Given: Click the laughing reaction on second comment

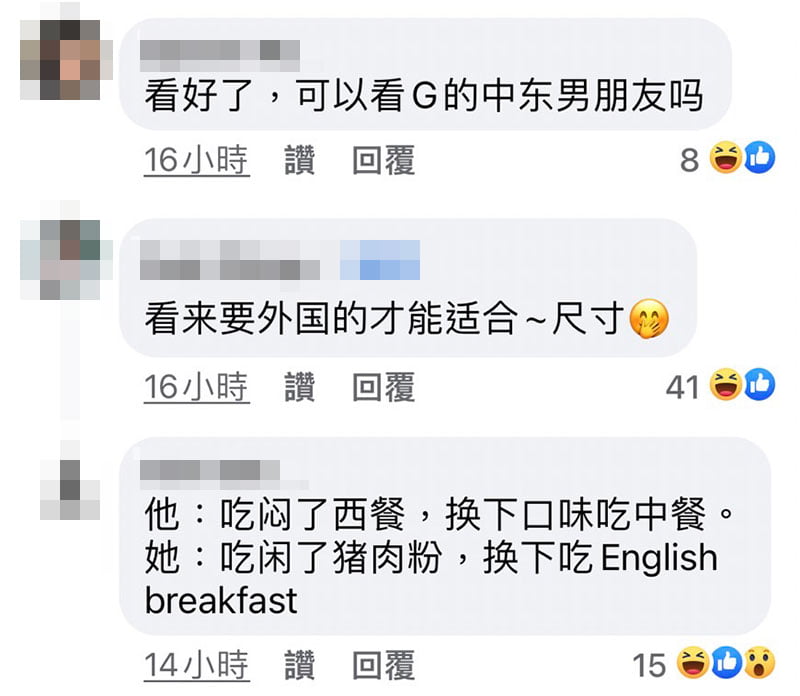Looking at the screenshot, I should [726, 384].
